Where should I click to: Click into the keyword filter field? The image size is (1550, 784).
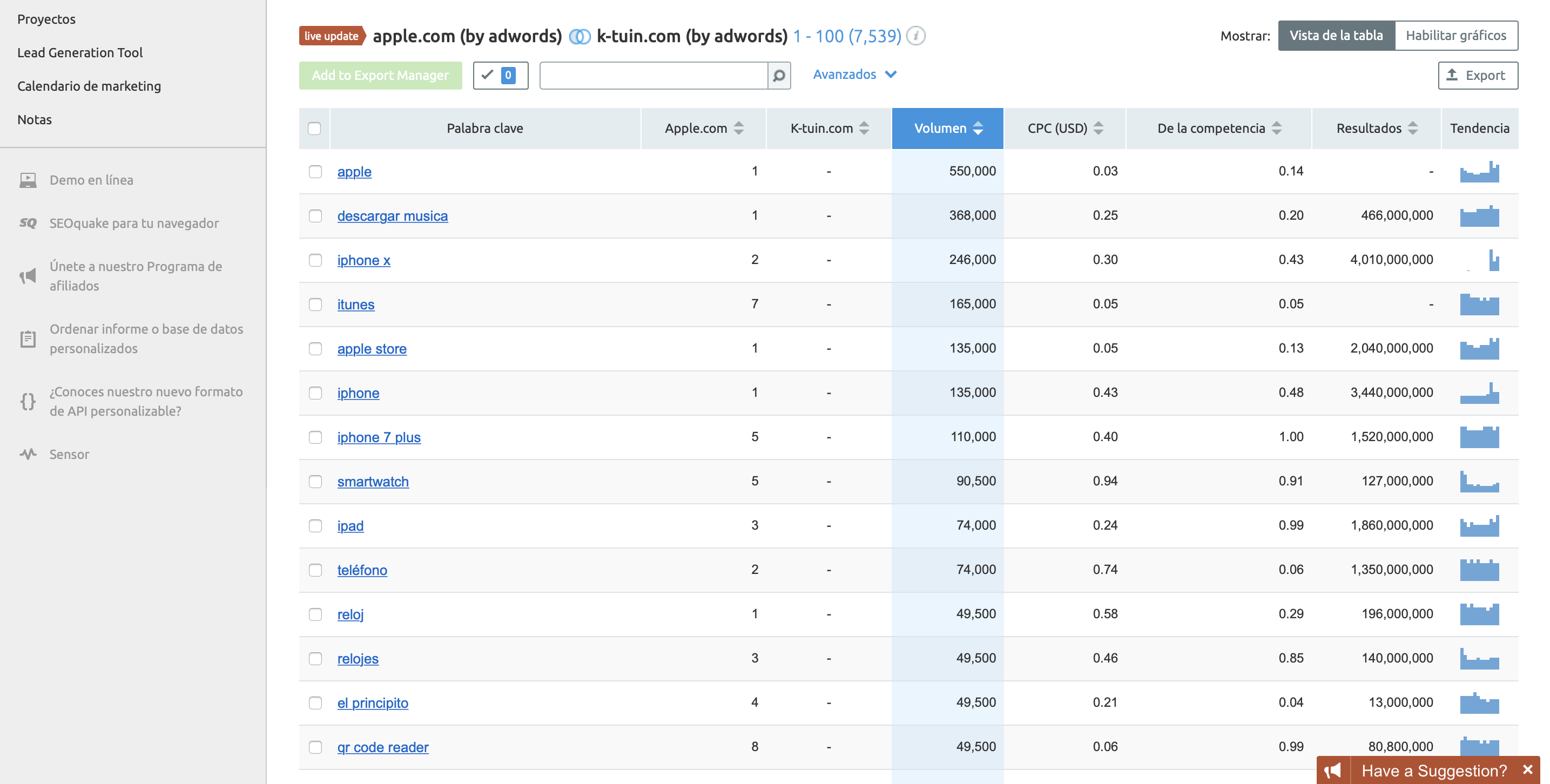[x=653, y=75]
